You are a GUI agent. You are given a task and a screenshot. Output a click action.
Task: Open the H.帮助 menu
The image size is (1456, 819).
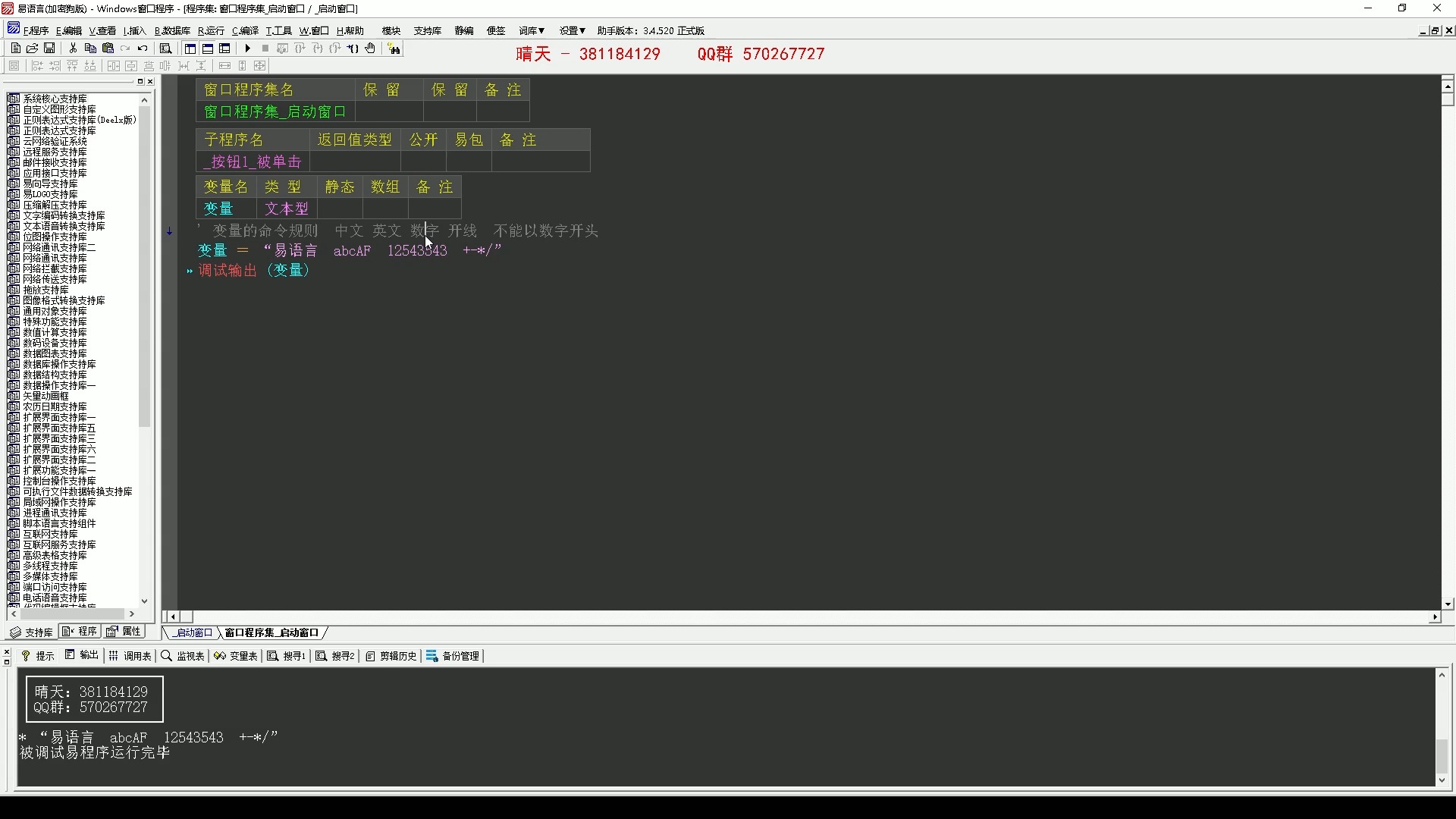[x=350, y=30]
